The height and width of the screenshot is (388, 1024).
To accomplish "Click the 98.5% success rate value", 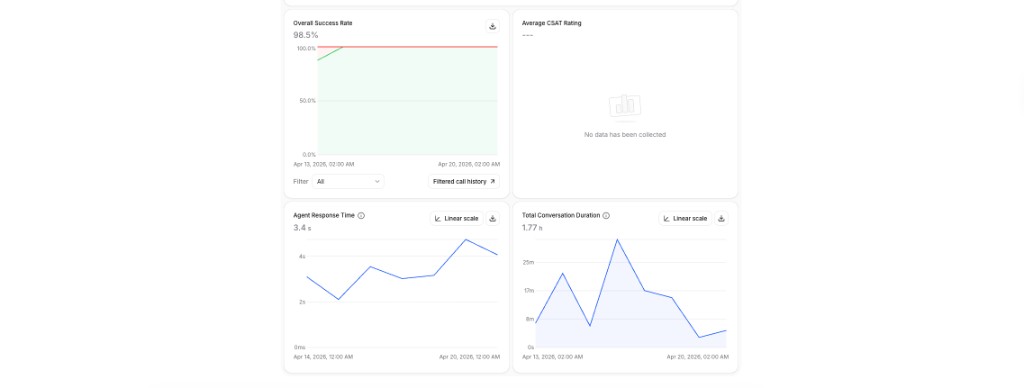I will (306, 35).
